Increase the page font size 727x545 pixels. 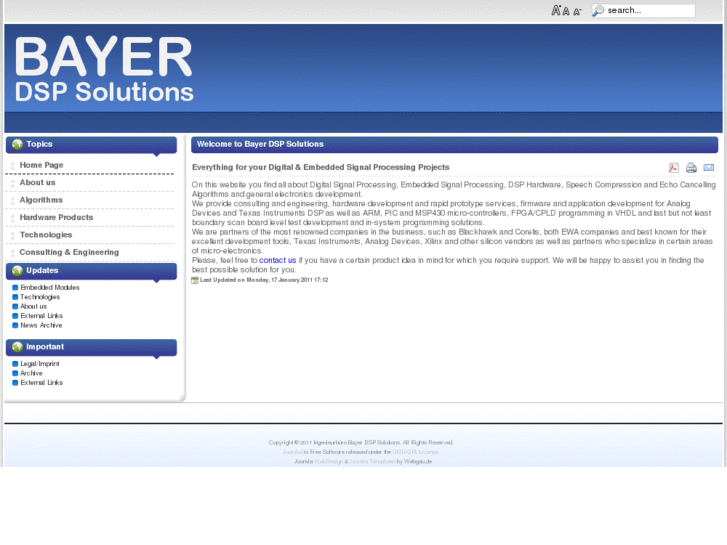coord(556,10)
